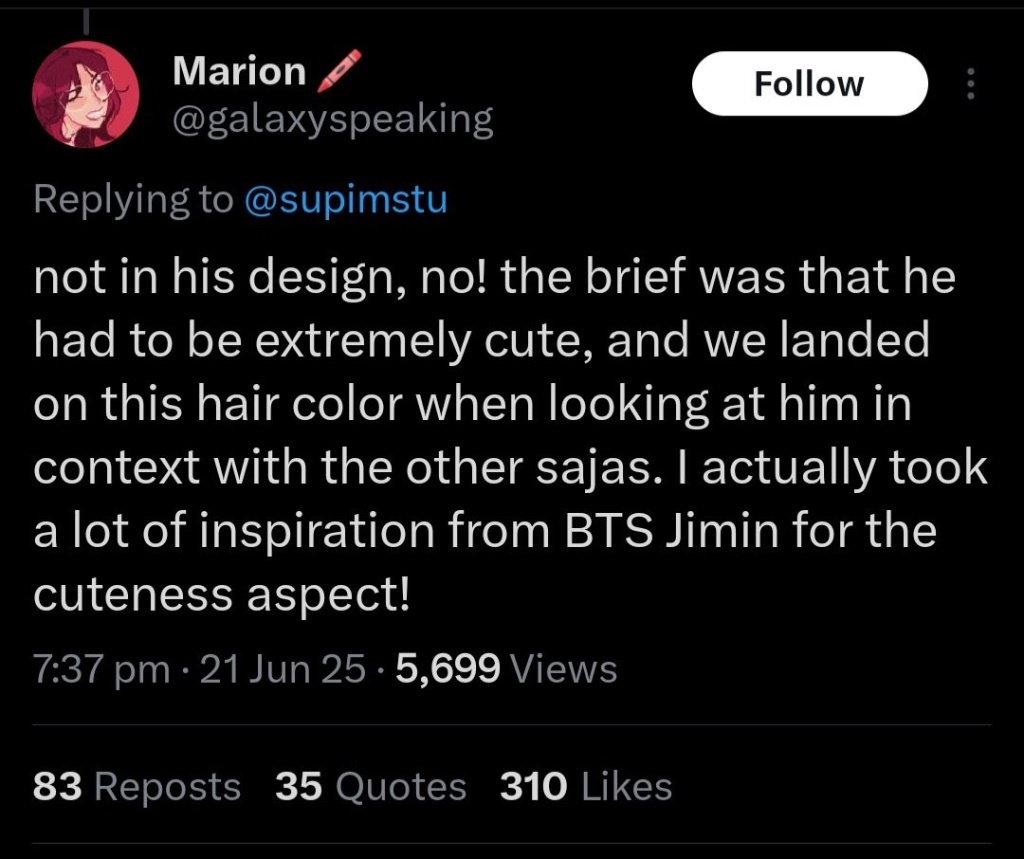View the 35 Quotes list
The width and height of the screenshot is (1024, 859).
pos(370,786)
